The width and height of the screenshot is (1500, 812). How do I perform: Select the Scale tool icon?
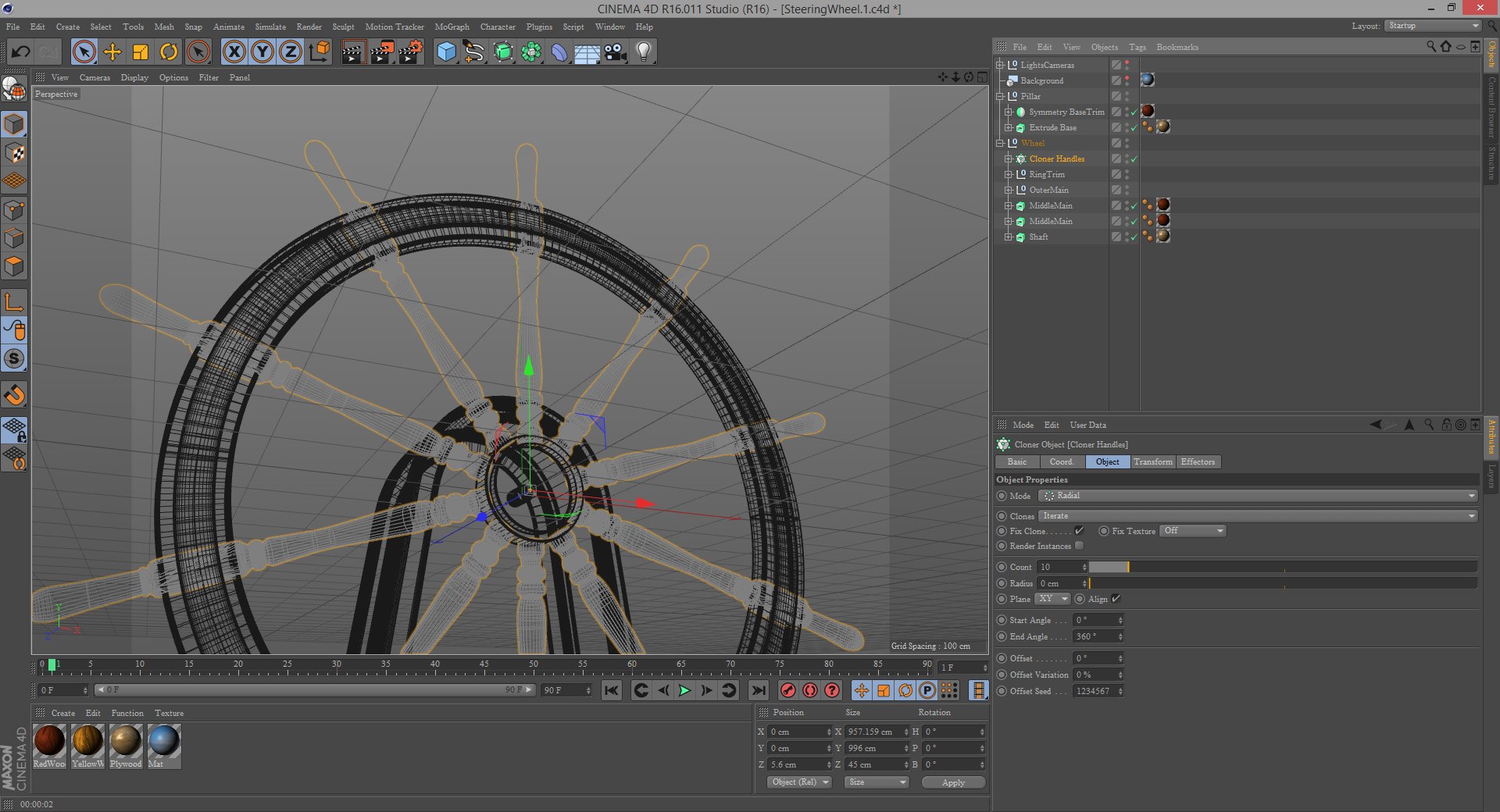pyautogui.click(x=141, y=52)
